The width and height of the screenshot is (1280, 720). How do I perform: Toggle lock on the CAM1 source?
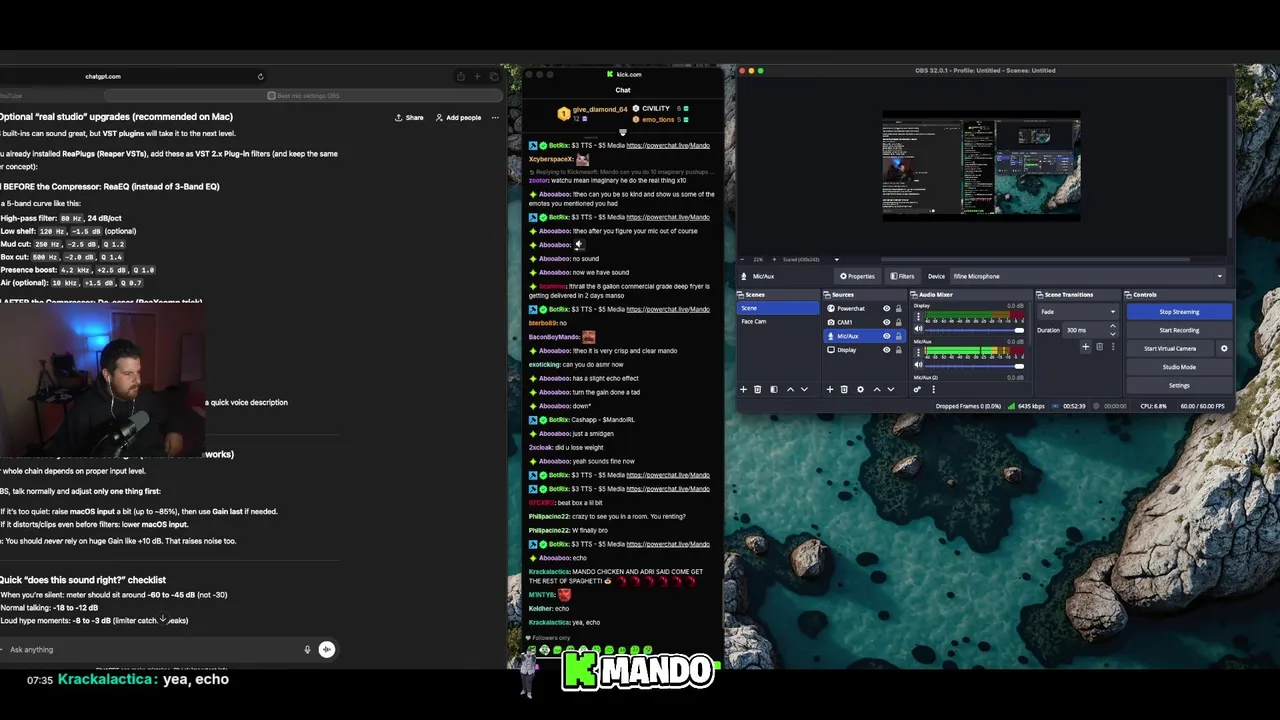tap(898, 322)
